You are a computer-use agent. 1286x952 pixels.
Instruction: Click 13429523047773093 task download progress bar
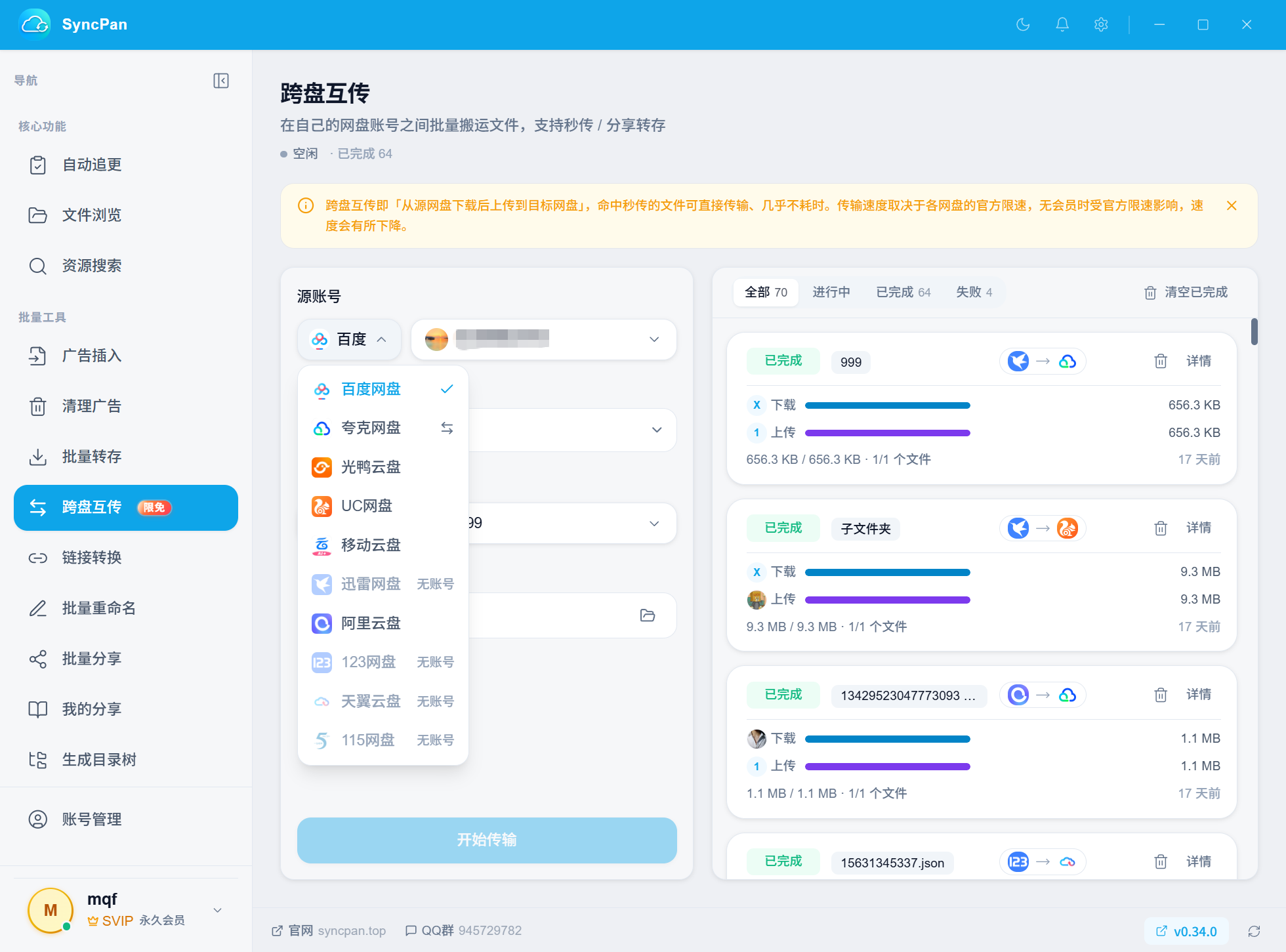(888, 739)
